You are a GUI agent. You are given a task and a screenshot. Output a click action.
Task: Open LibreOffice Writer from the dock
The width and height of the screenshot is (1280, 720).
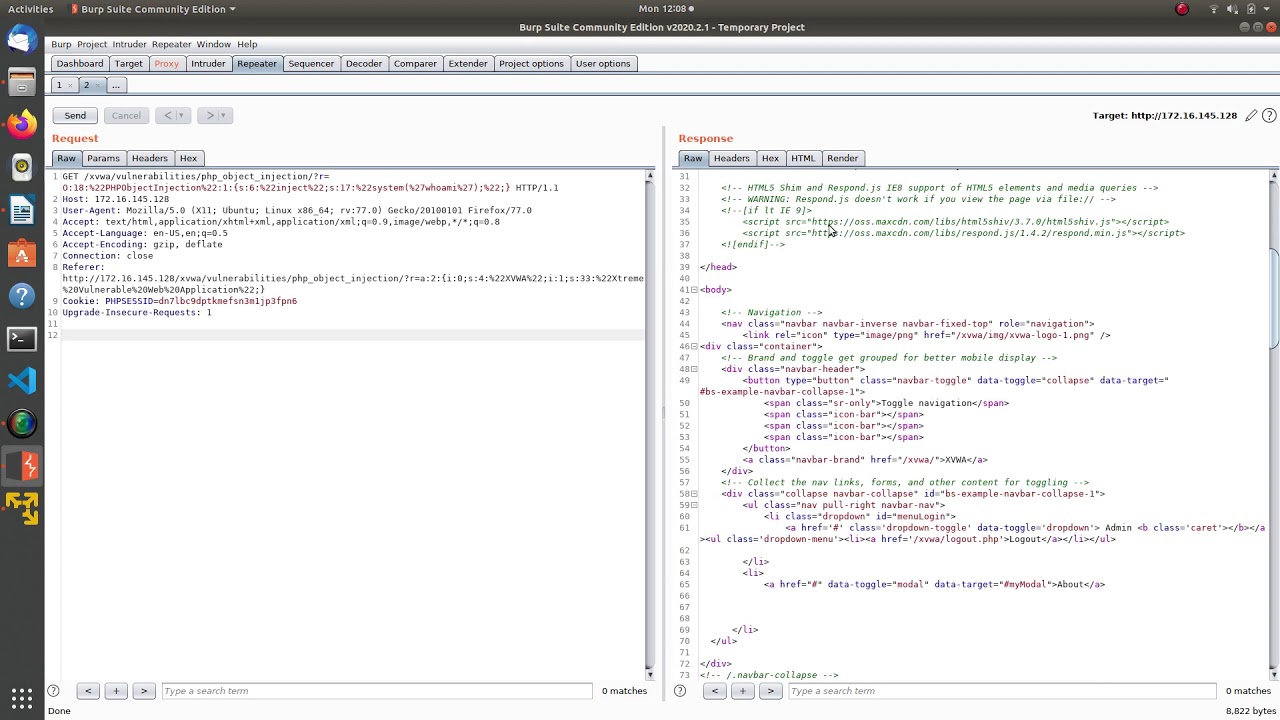click(x=22, y=211)
